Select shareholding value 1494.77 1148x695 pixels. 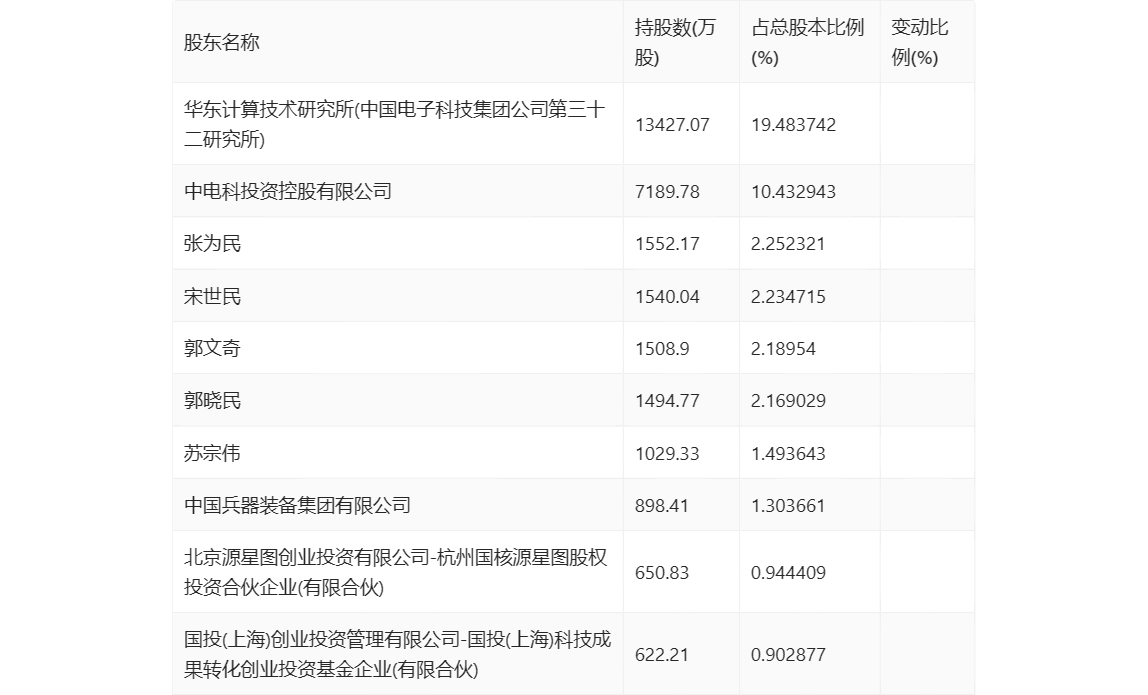coord(667,401)
